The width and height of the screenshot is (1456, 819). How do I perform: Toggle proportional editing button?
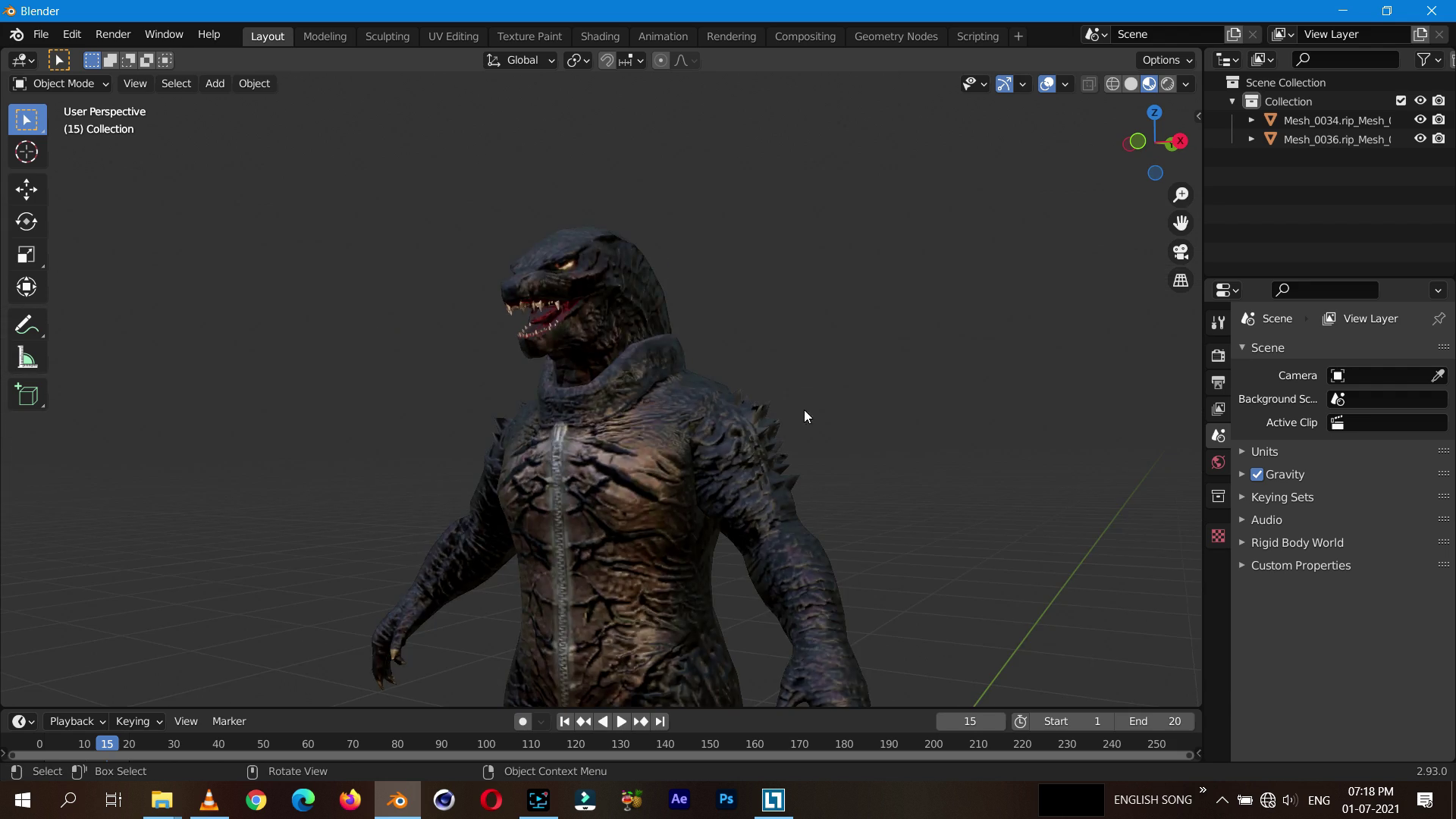(661, 61)
